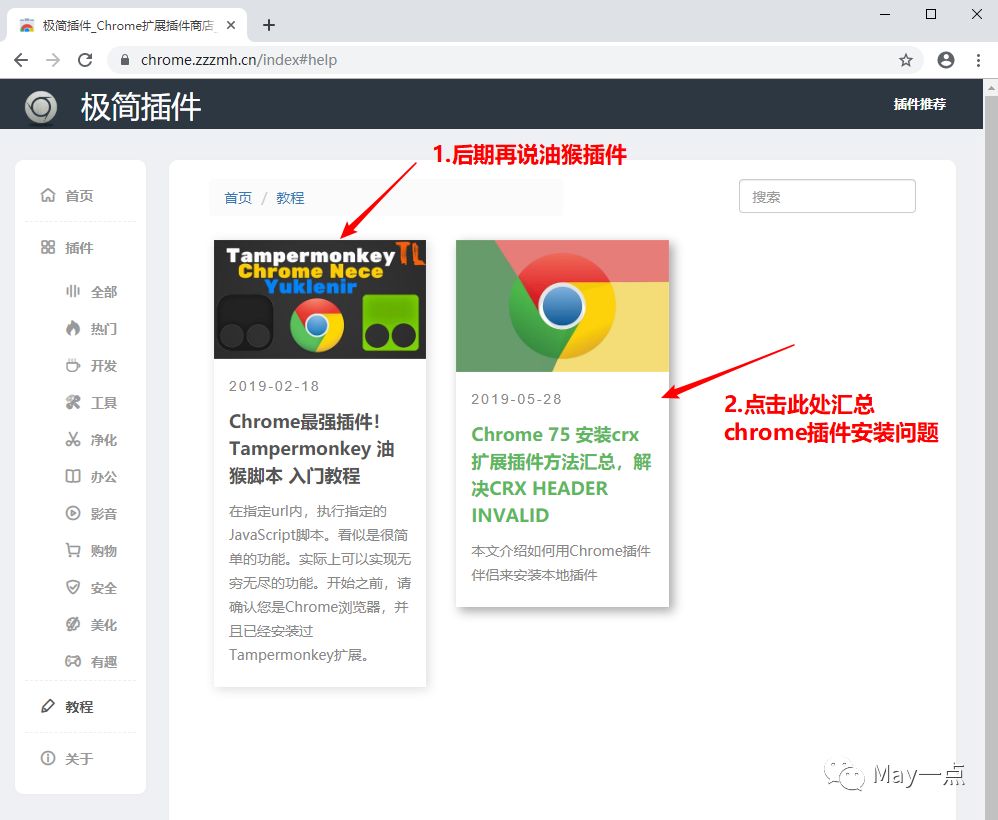Click the cart icon beside 购物

[x=73, y=550]
